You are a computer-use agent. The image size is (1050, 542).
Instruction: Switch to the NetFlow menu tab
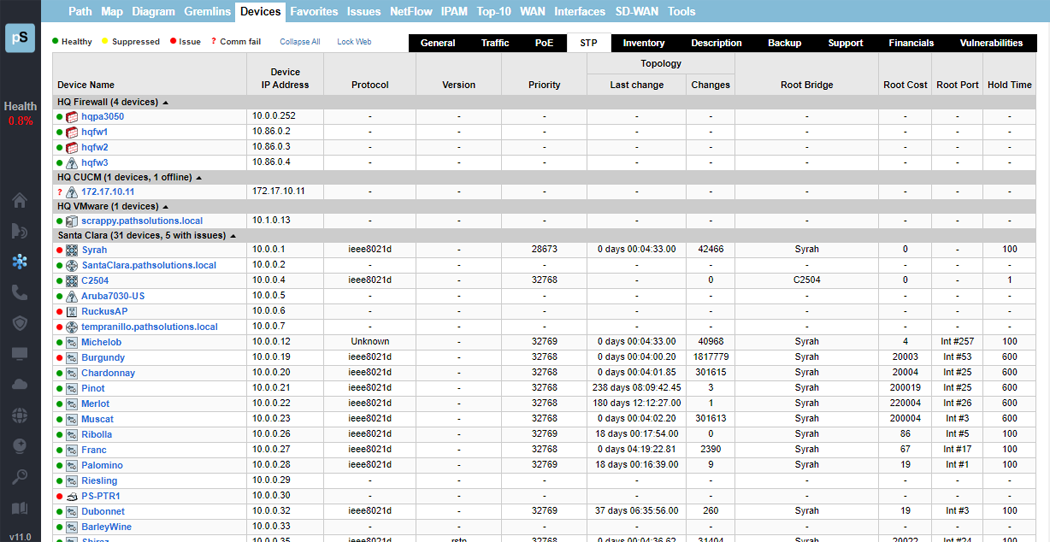tap(411, 12)
